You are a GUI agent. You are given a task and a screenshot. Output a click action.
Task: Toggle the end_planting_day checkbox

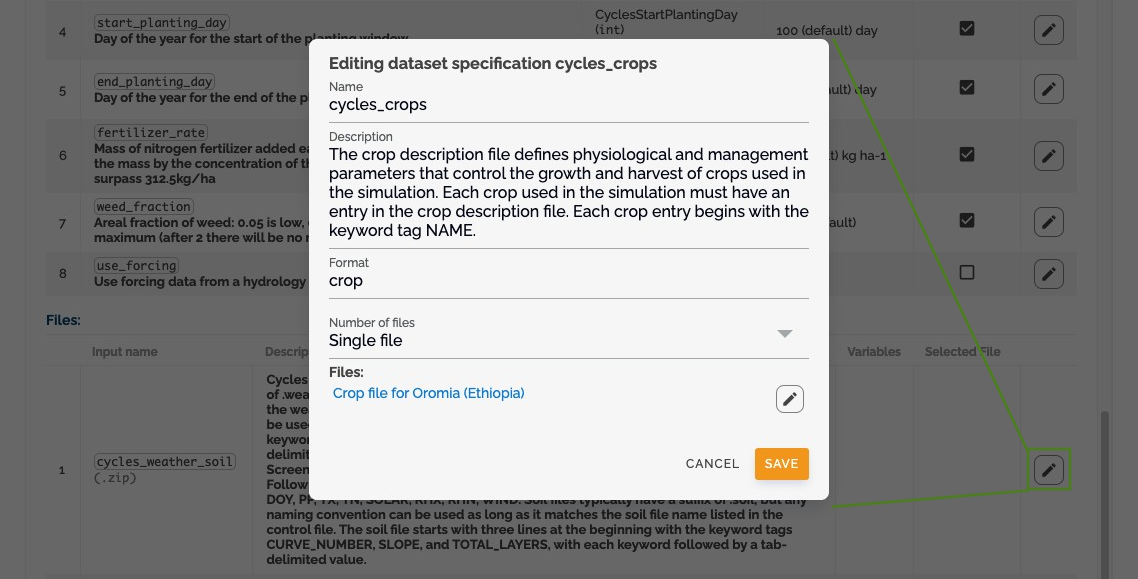967,87
